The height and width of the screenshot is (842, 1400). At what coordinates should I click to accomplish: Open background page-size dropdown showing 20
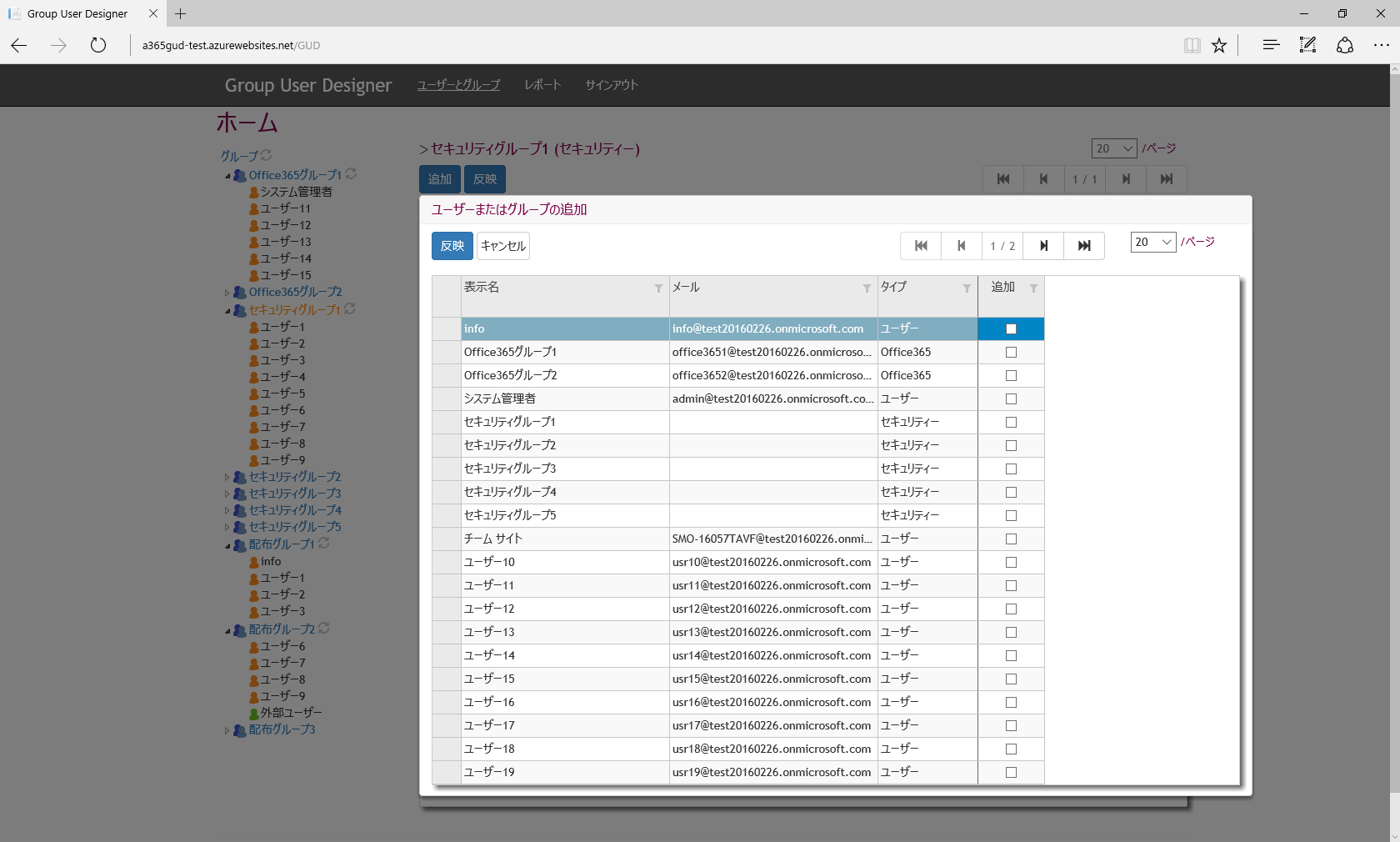tap(1114, 148)
